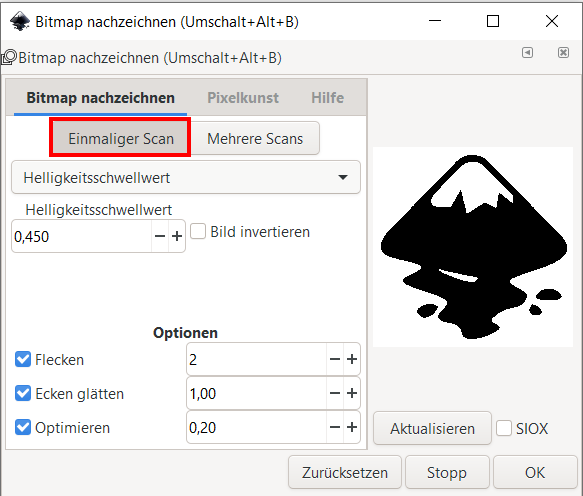The image size is (583, 496).
Task: Open the Helligkeitsschwellwert mode dropdown
Action: [x=186, y=177]
